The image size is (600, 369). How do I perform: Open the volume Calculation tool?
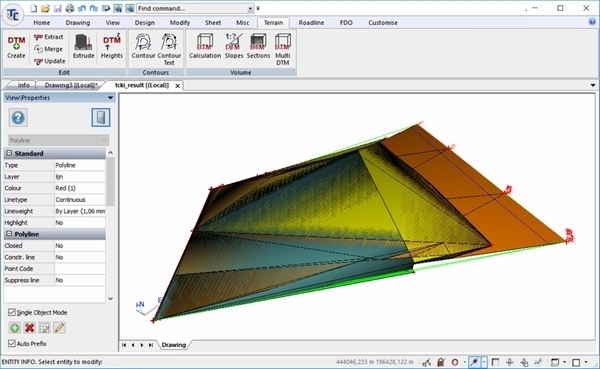click(205, 47)
